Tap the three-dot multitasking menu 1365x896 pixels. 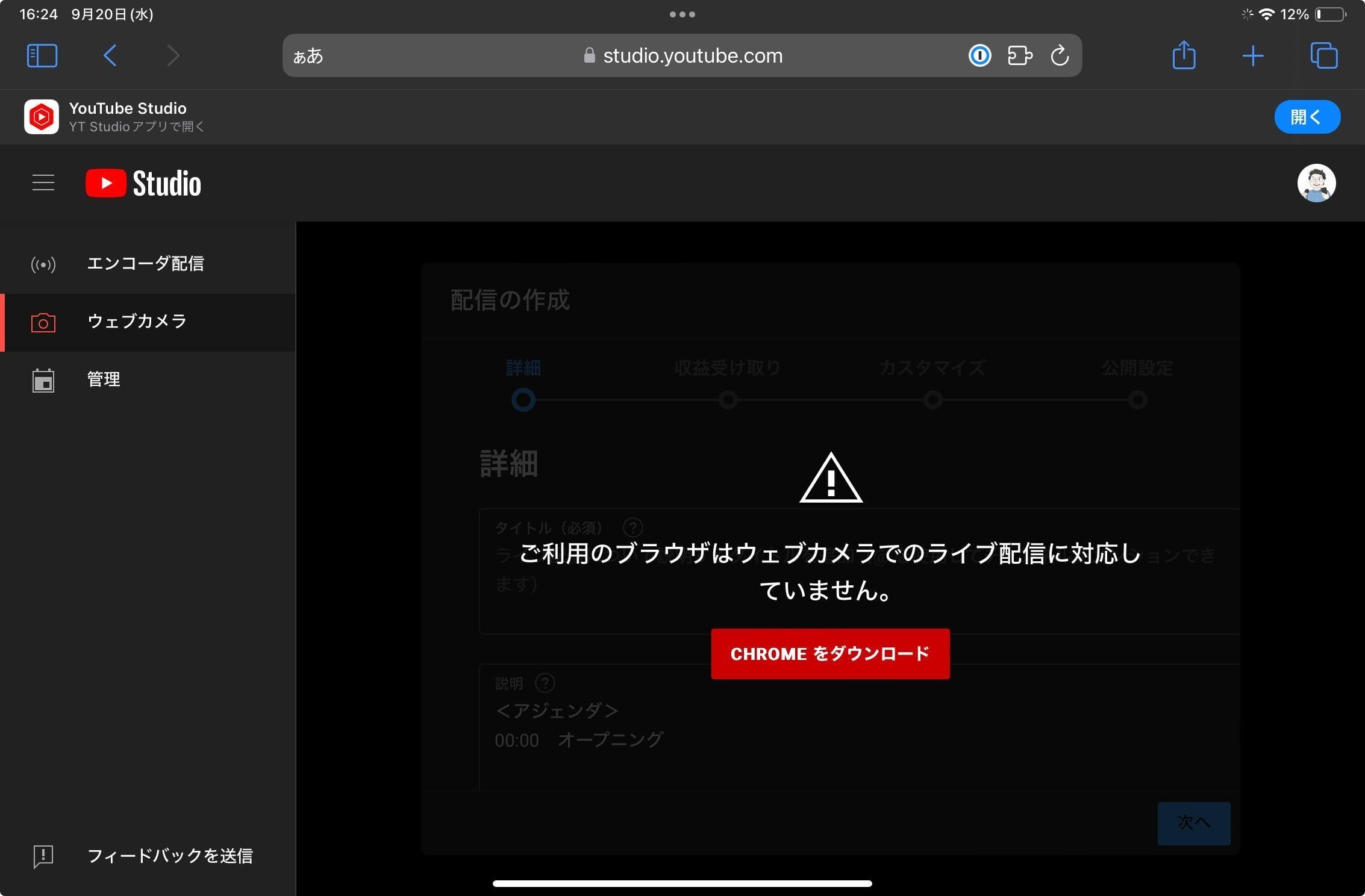pos(682,14)
